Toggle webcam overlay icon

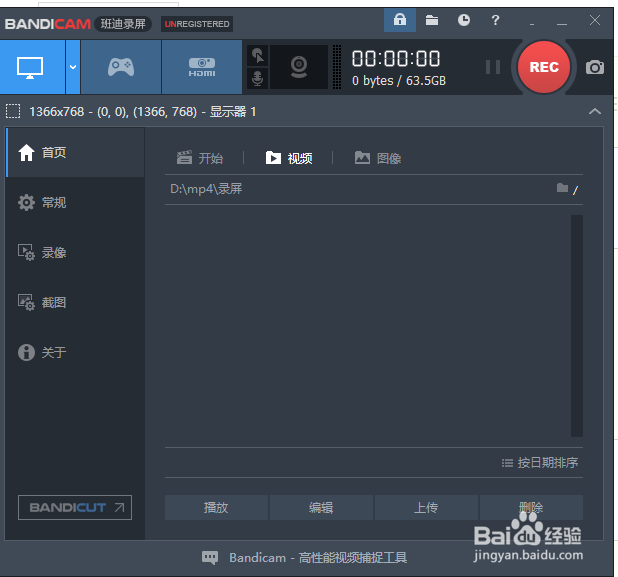point(299,67)
